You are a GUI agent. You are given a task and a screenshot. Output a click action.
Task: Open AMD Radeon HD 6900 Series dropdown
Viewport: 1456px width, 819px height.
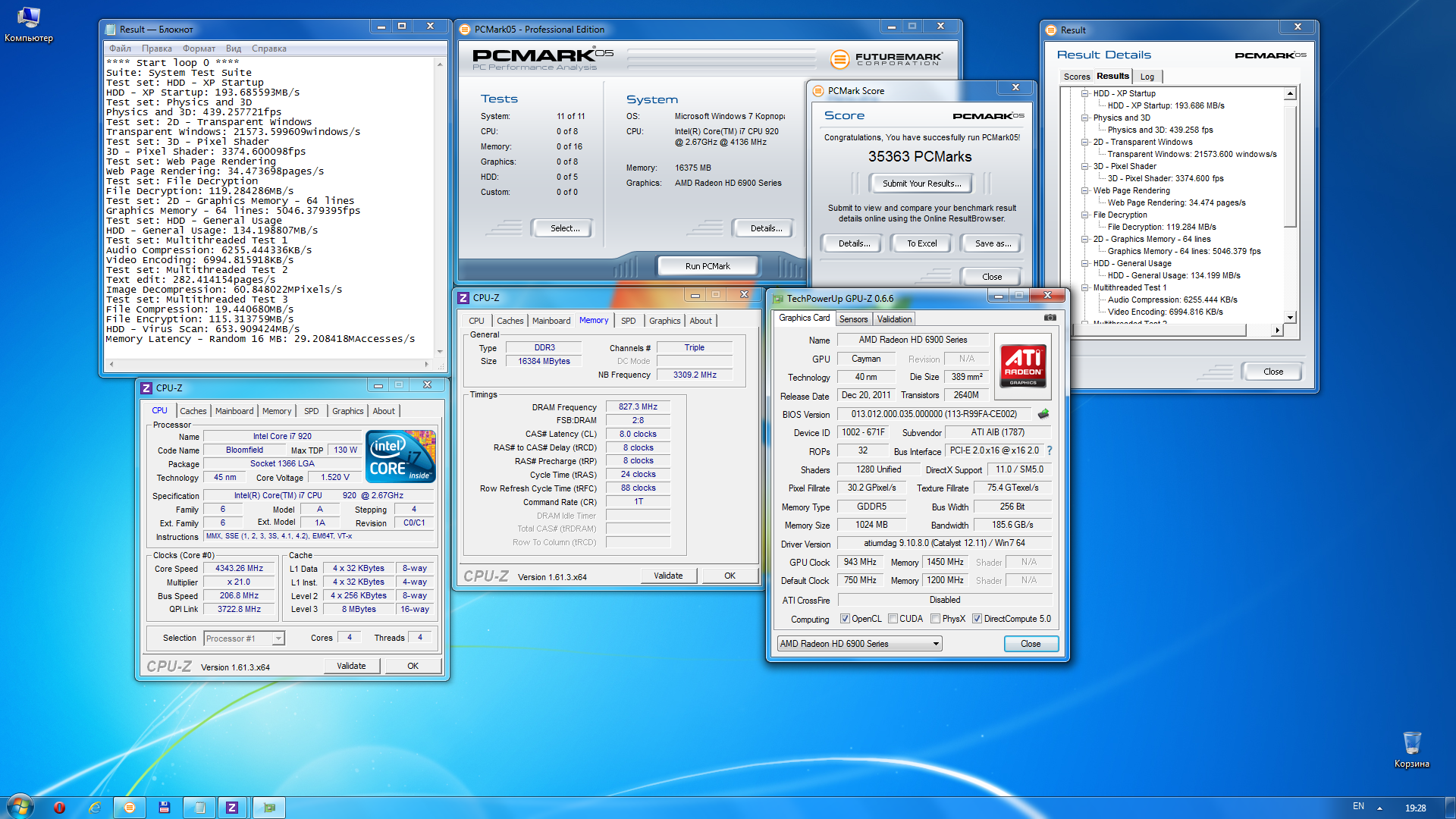coord(859,644)
